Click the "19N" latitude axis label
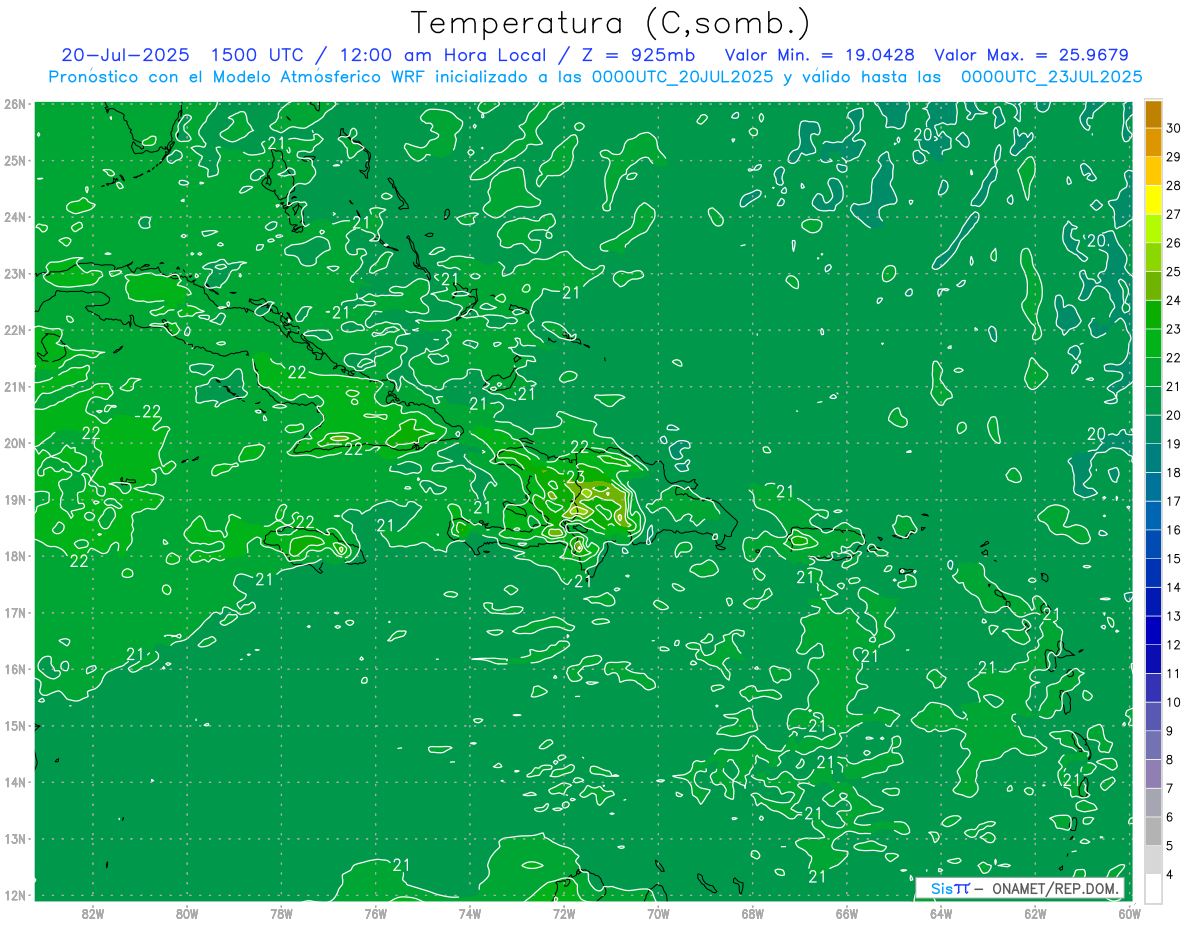 click(15, 499)
